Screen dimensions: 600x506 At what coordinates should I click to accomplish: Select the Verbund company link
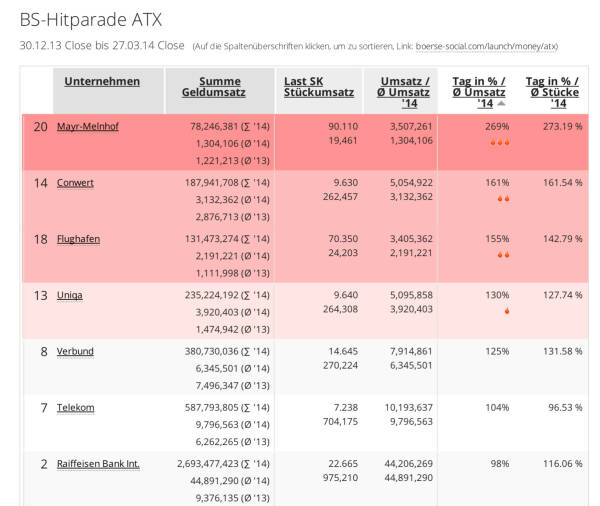point(75,351)
